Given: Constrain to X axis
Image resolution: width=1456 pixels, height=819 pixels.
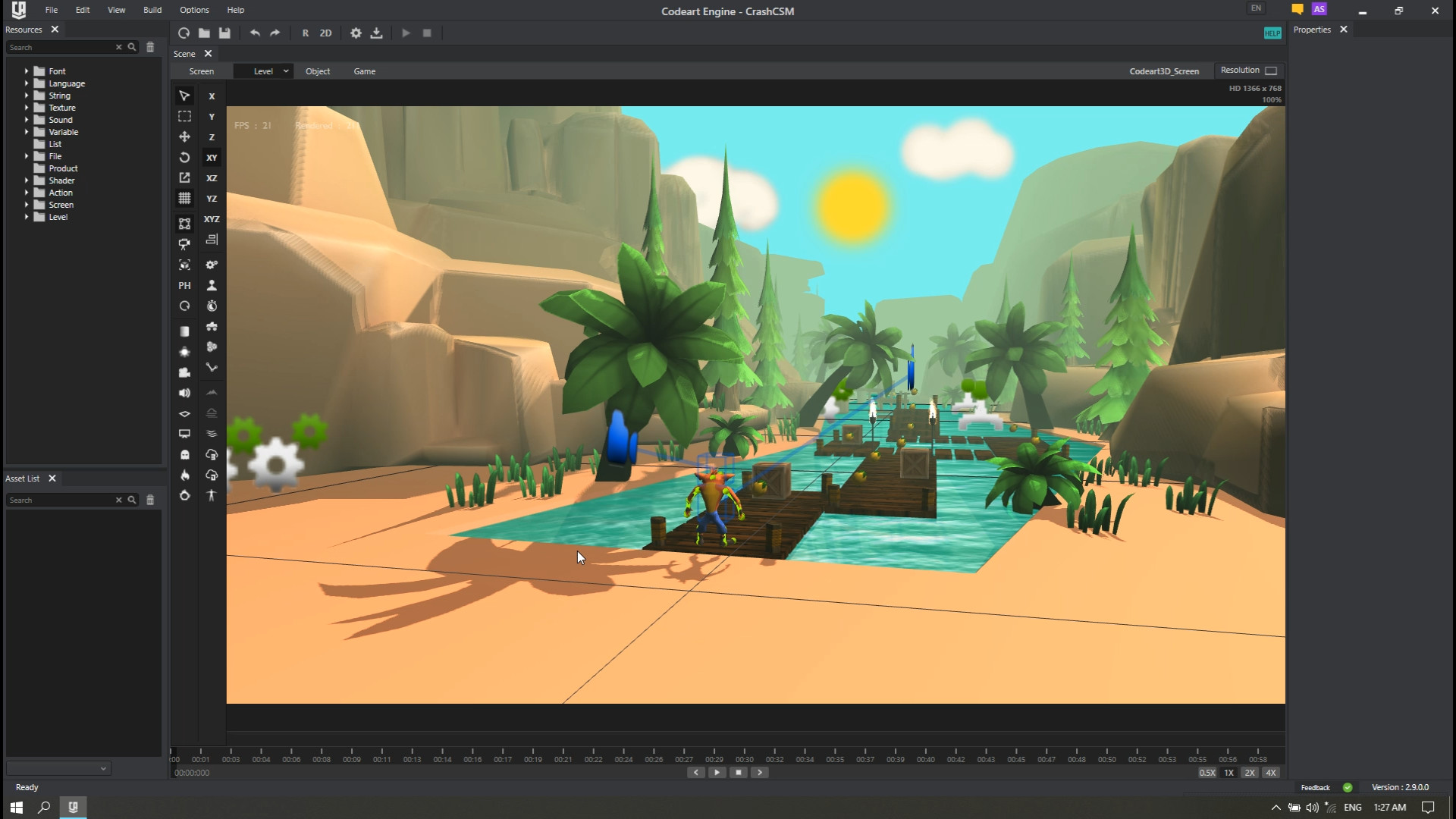Looking at the screenshot, I should click(x=212, y=96).
